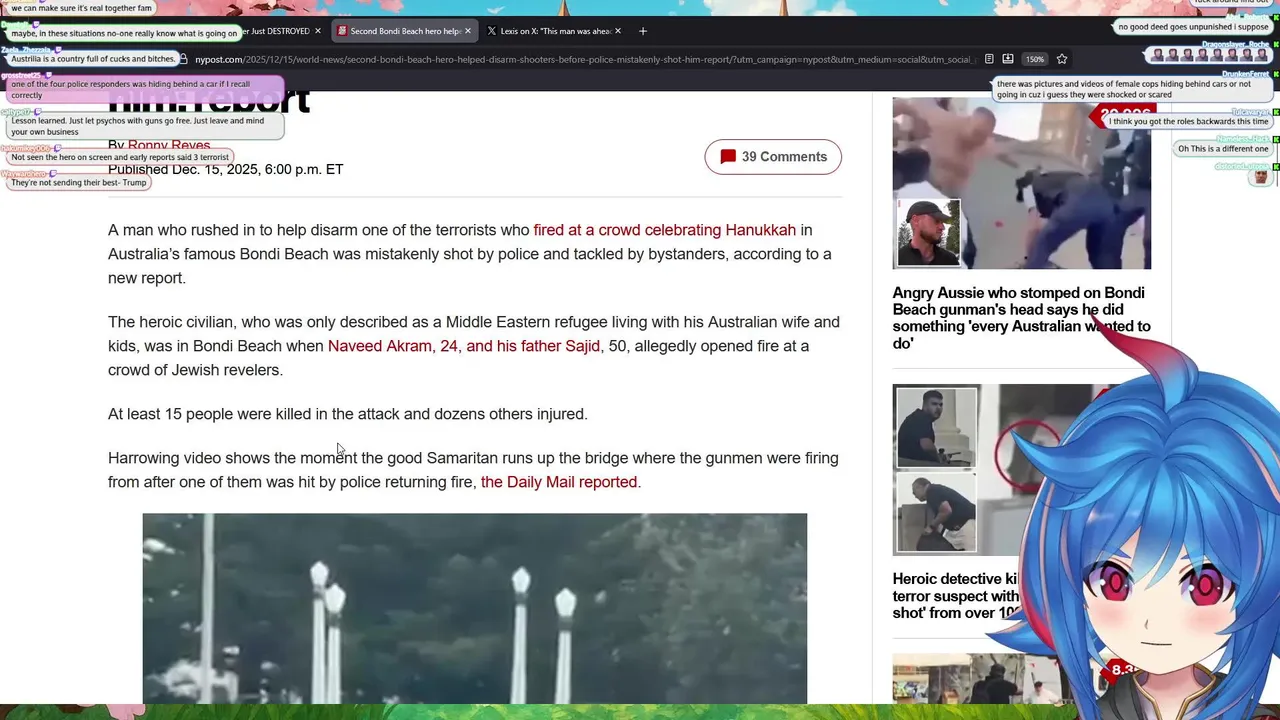The height and width of the screenshot is (720, 1280).
Task: Select the 'Second Bondi Beach hero' tab
Action: 404,31
